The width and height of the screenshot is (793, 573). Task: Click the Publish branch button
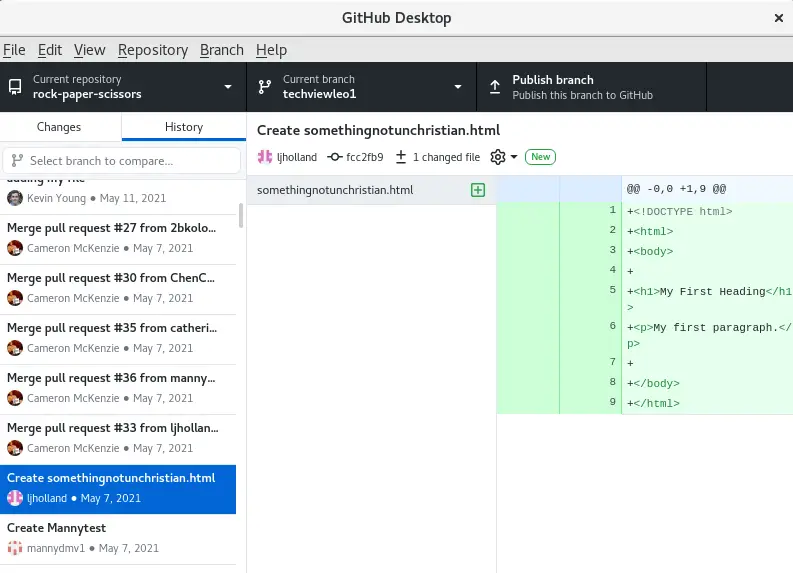pyautogui.click(x=592, y=87)
